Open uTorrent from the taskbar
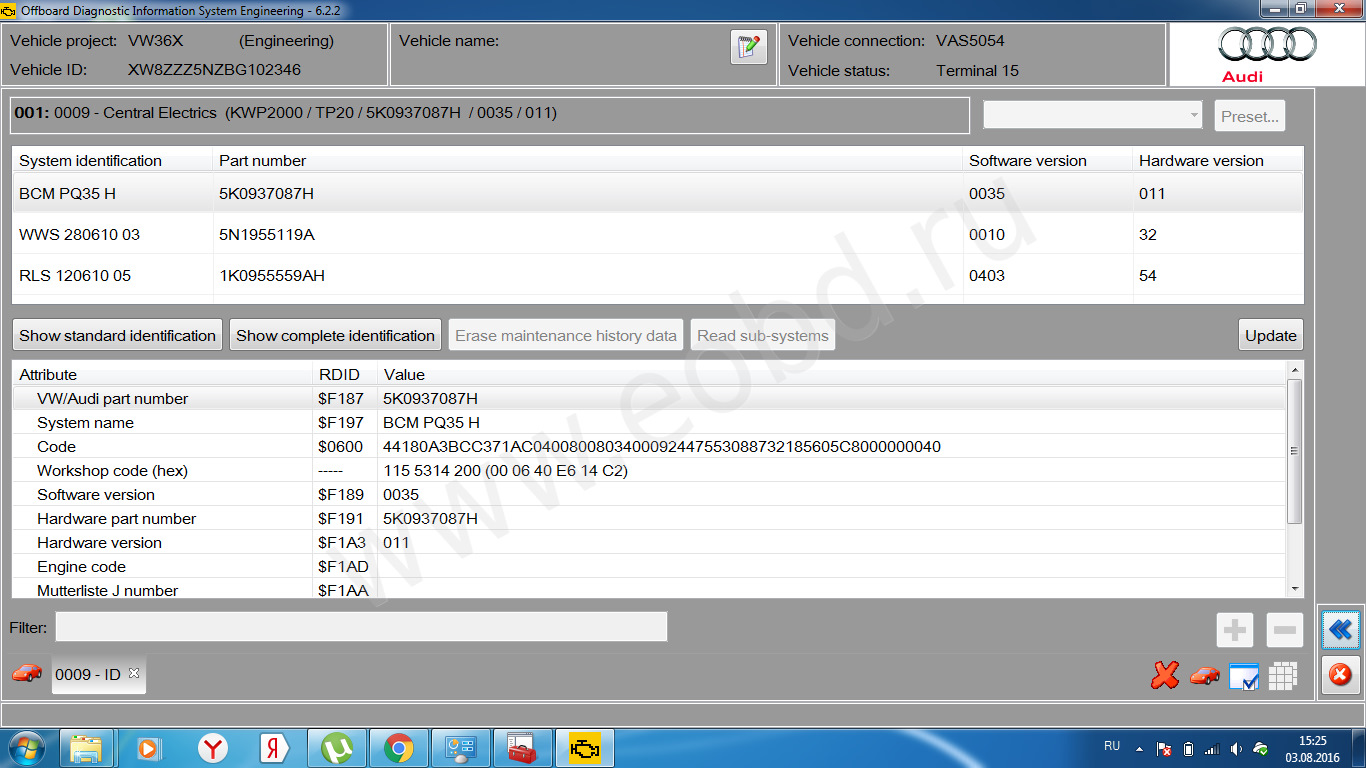This screenshot has width=1366, height=768. (x=336, y=748)
